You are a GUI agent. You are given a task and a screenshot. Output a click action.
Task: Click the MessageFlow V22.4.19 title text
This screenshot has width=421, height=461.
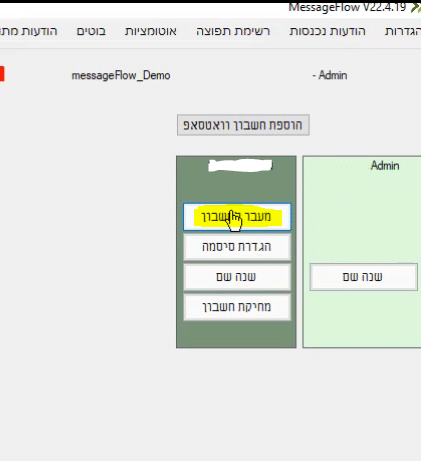tap(347, 7)
